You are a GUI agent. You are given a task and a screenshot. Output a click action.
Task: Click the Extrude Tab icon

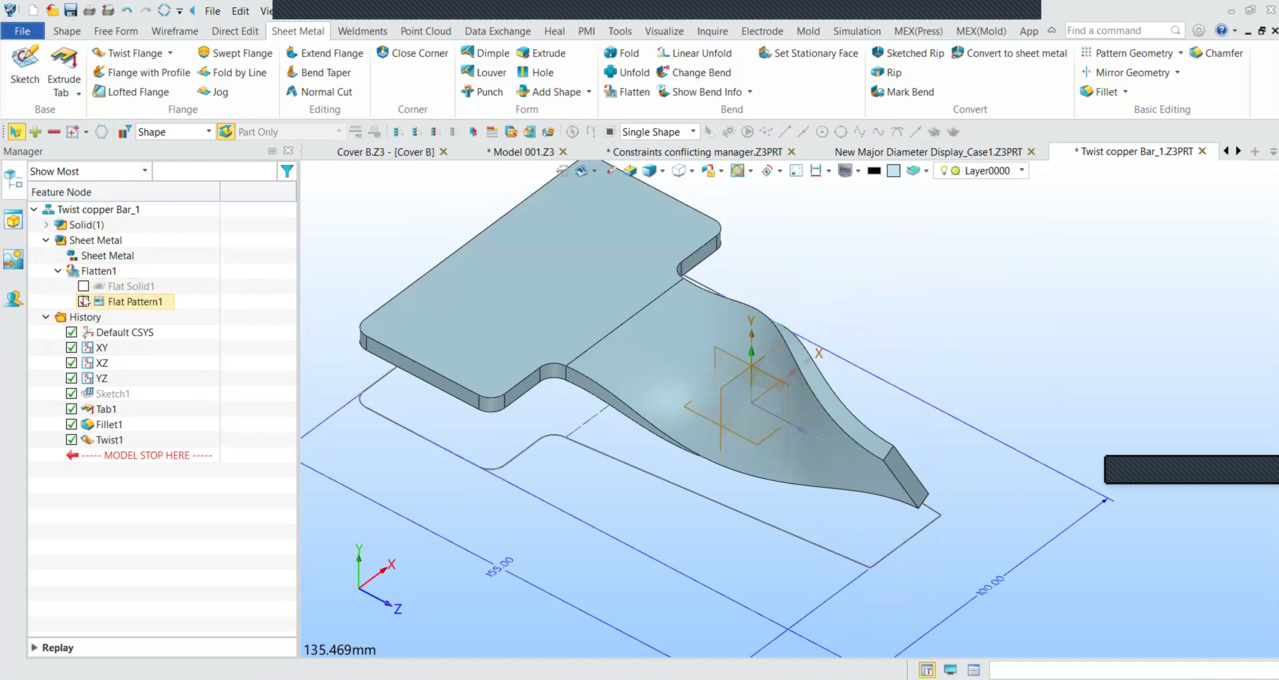point(64,59)
